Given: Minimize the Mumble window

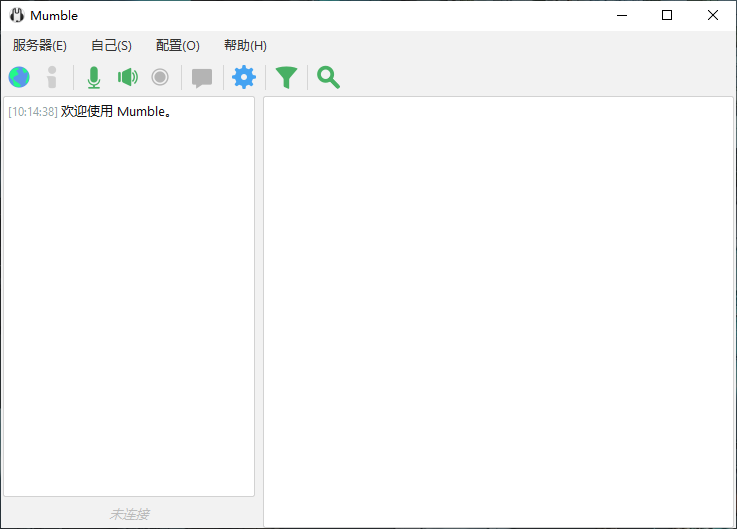Looking at the screenshot, I should [x=622, y=15].
